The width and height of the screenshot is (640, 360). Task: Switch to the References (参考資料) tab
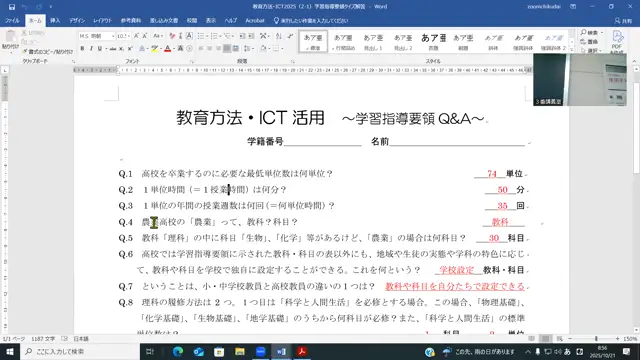pos(131,20)
